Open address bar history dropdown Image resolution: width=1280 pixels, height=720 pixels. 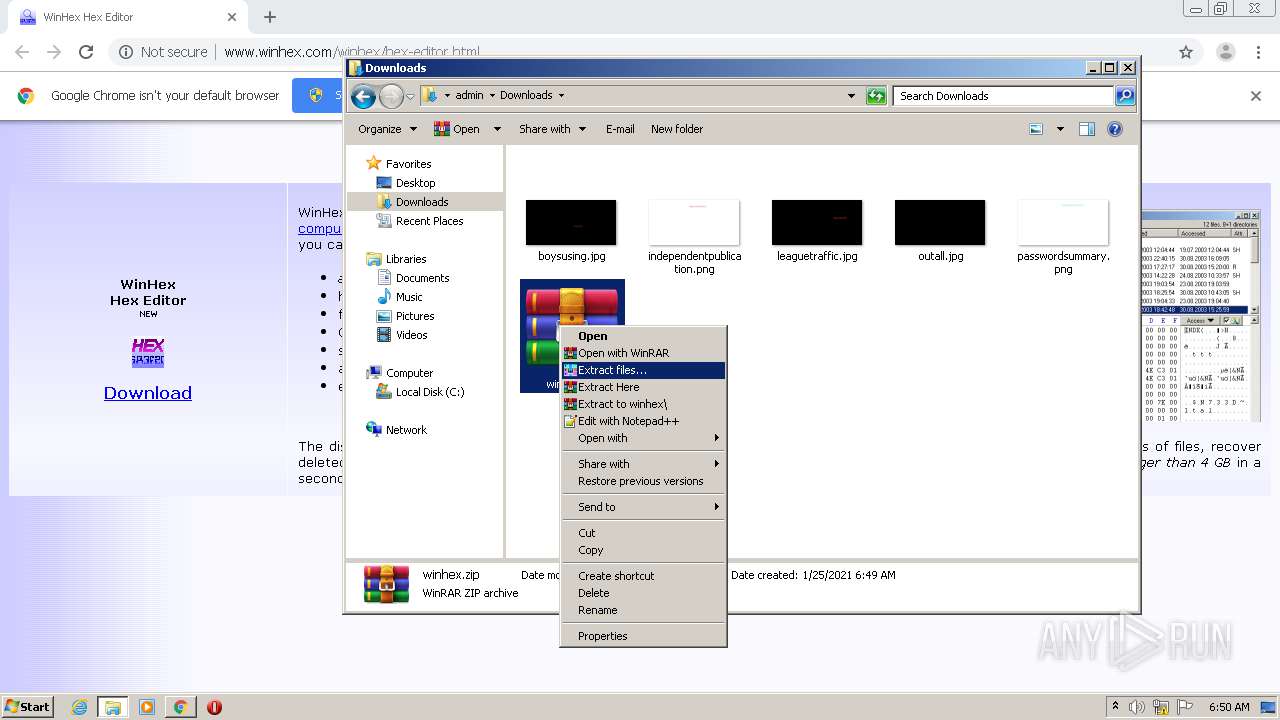tap(851, 96)
